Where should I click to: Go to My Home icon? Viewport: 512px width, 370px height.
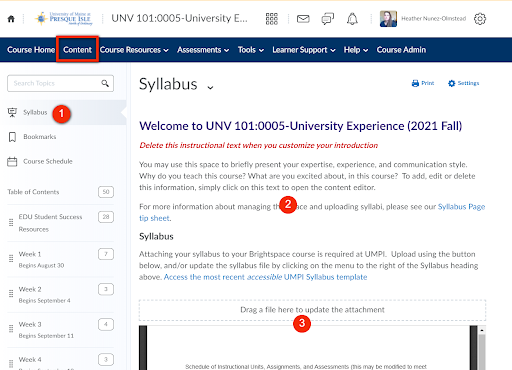coord(11,19)
